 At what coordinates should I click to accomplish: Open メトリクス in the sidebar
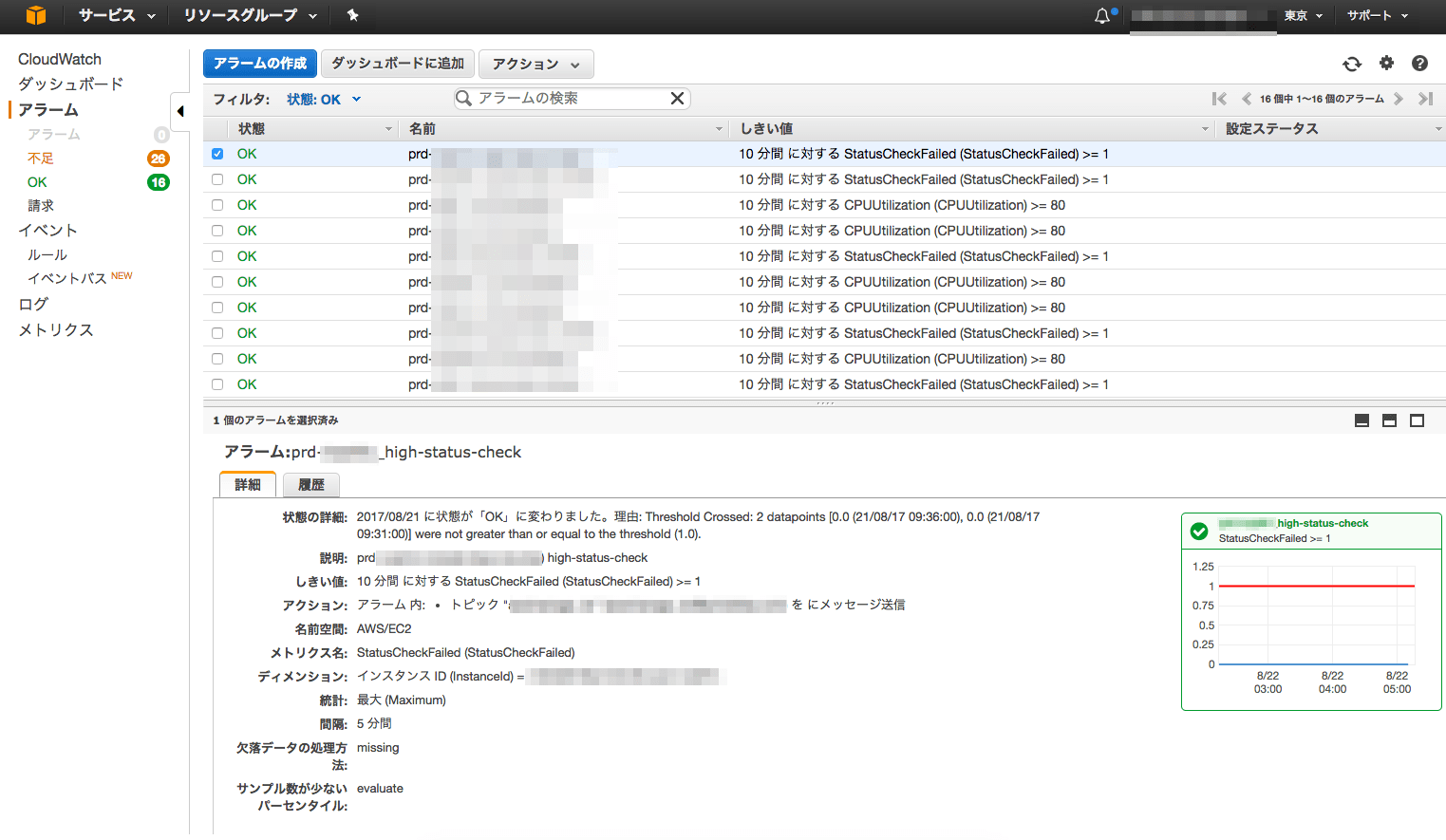click(x=56, y=330)
